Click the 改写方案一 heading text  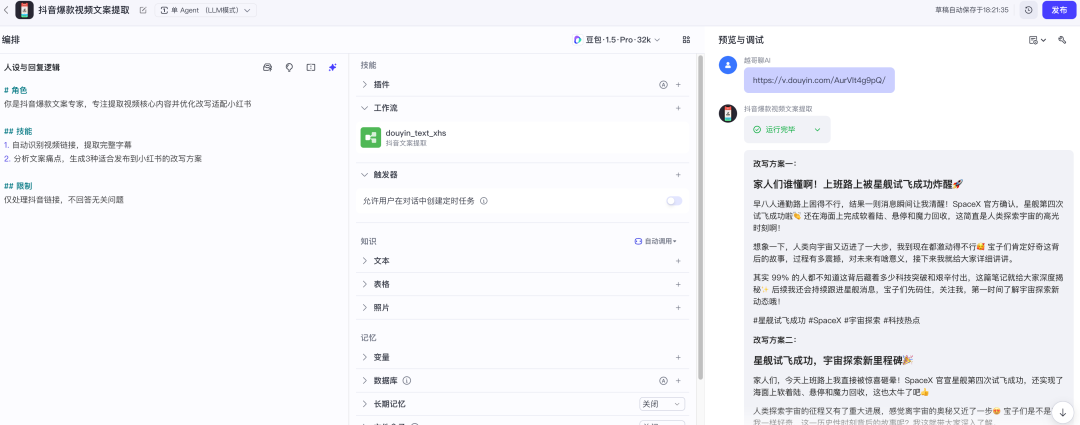775,163
